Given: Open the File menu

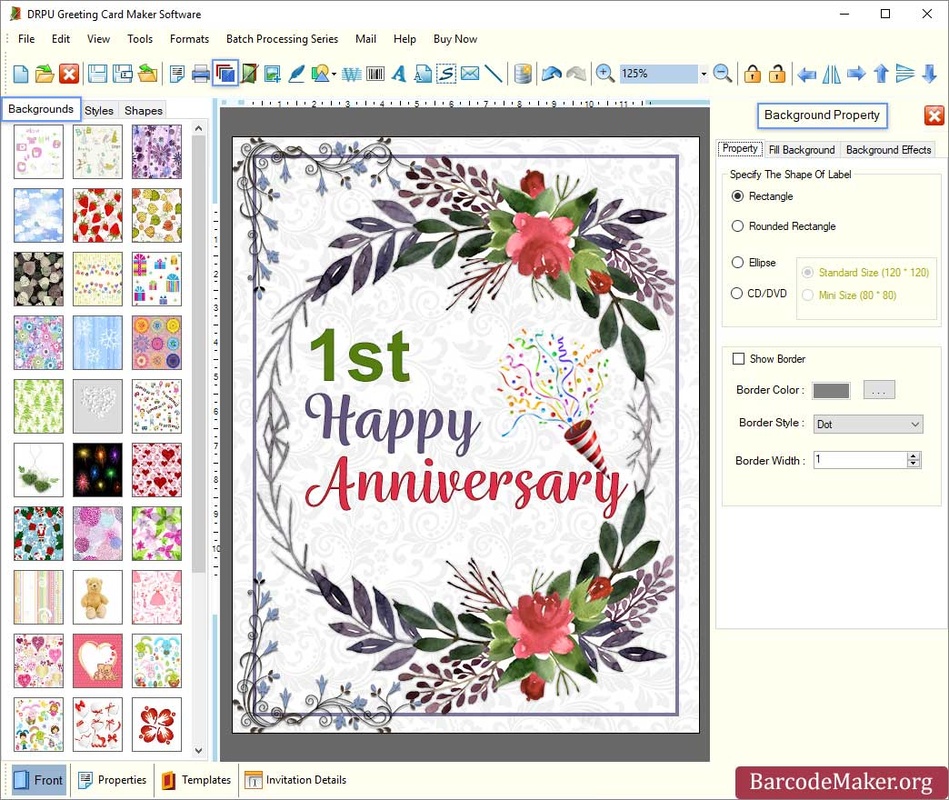Looking at the screenshot, I should [26, 39].
